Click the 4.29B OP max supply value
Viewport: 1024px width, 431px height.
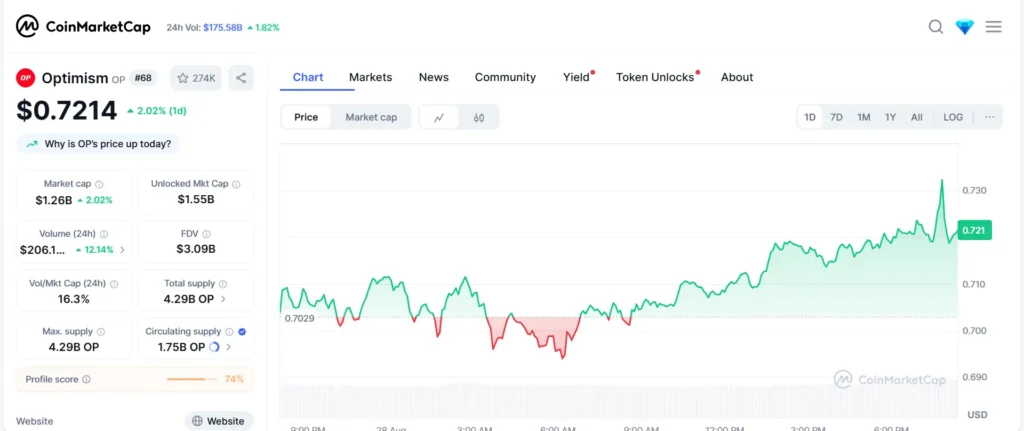[74, 347]
